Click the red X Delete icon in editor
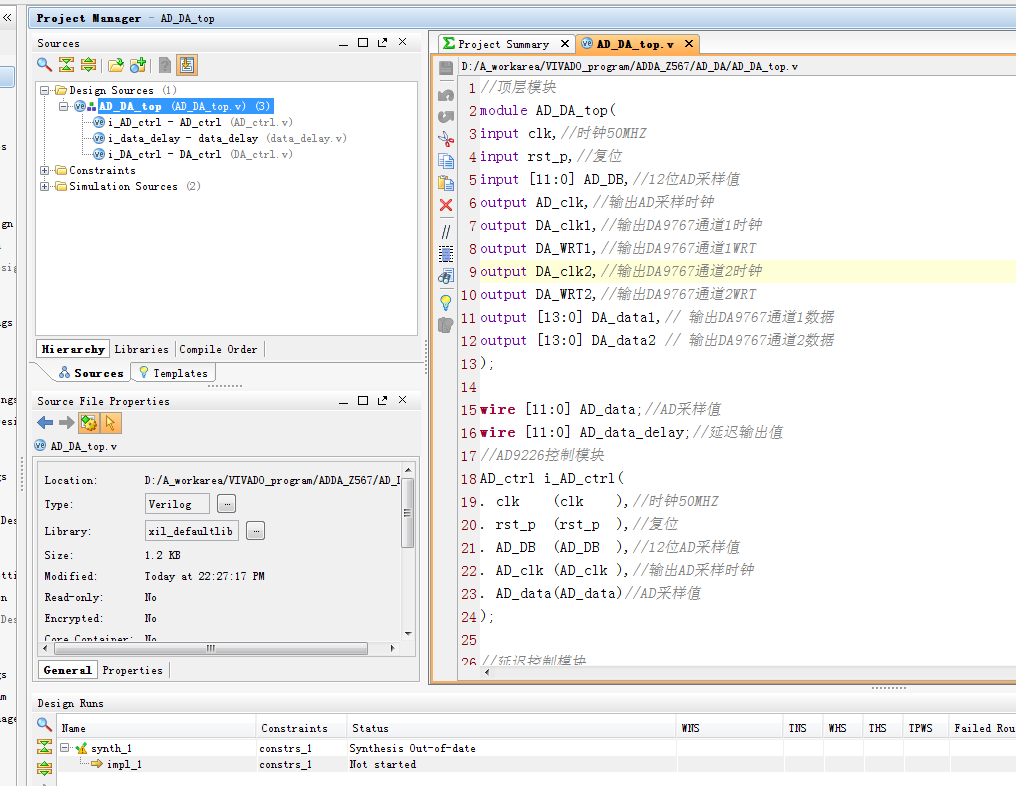1016x786 pixels. (x=446, y=205)
